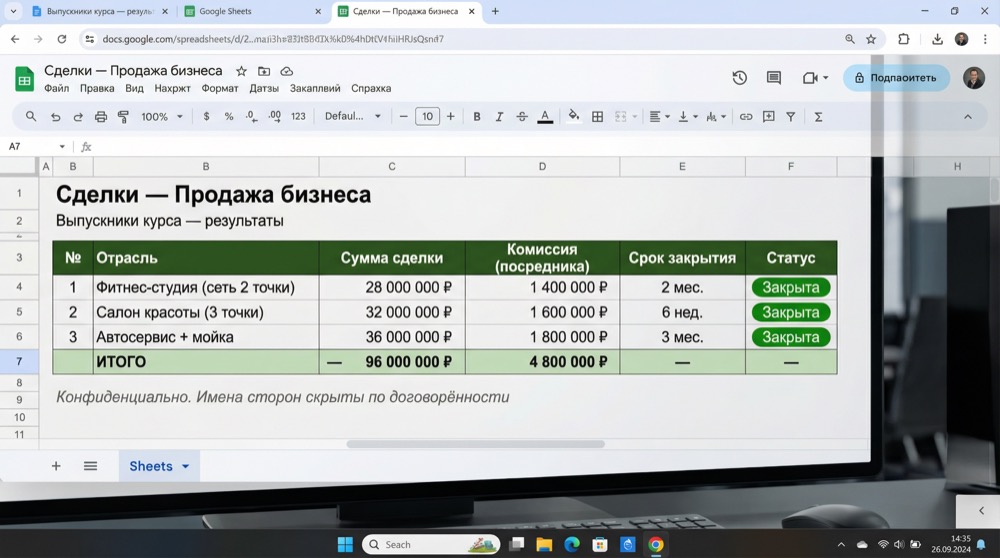This screenshot has width=1000, height=558.
Task: Open the Chrome extensions icon
Action: 904,39
